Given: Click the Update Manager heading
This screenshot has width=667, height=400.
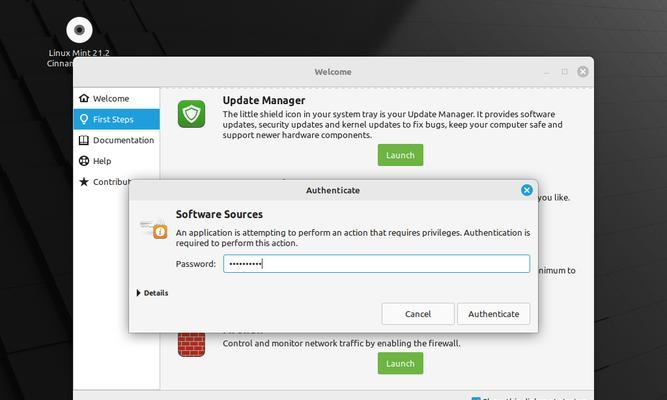Looking at the screenshot, I should (x=264, y=100).
